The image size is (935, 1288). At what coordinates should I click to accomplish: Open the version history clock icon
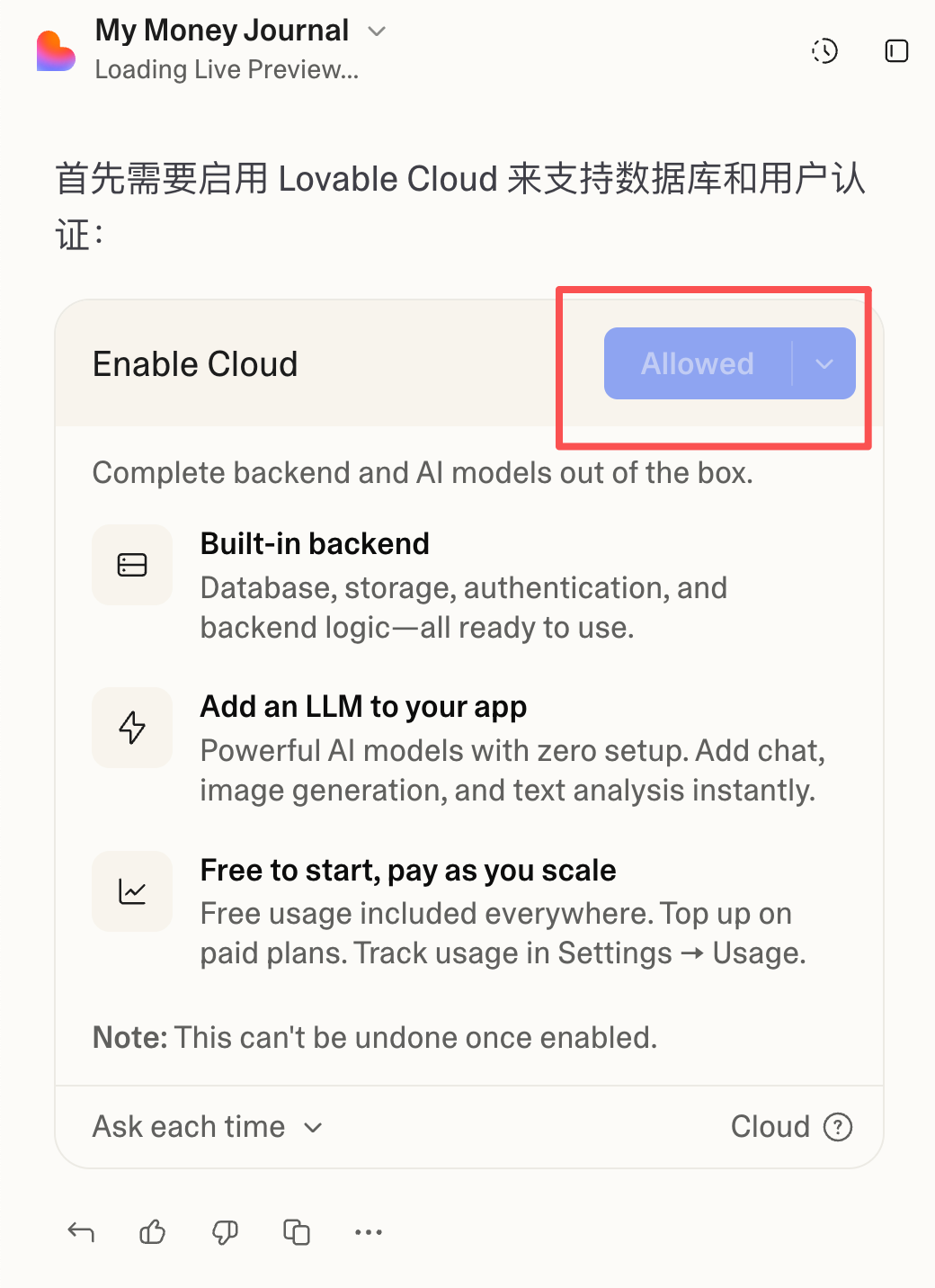pyautogui.click(x=824, y=51)
